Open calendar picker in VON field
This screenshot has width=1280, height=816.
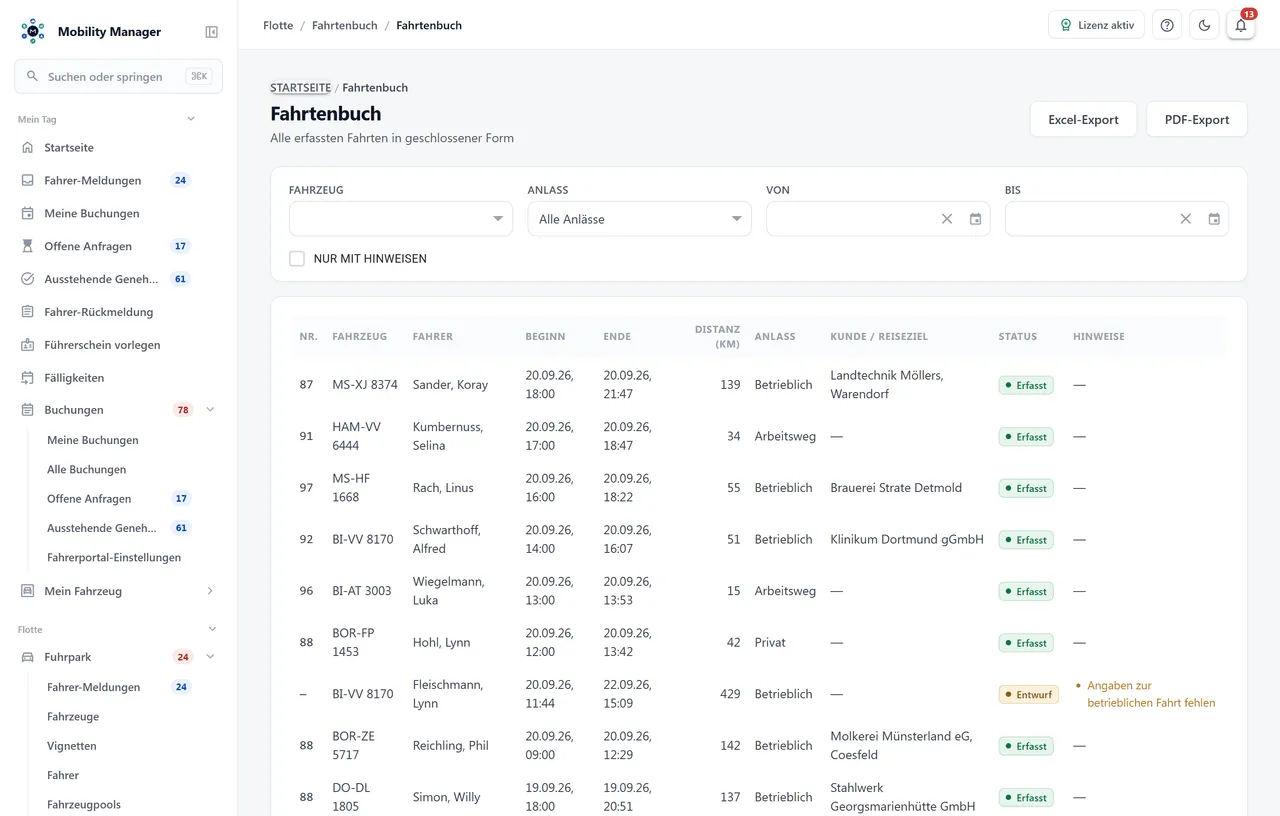975,219
